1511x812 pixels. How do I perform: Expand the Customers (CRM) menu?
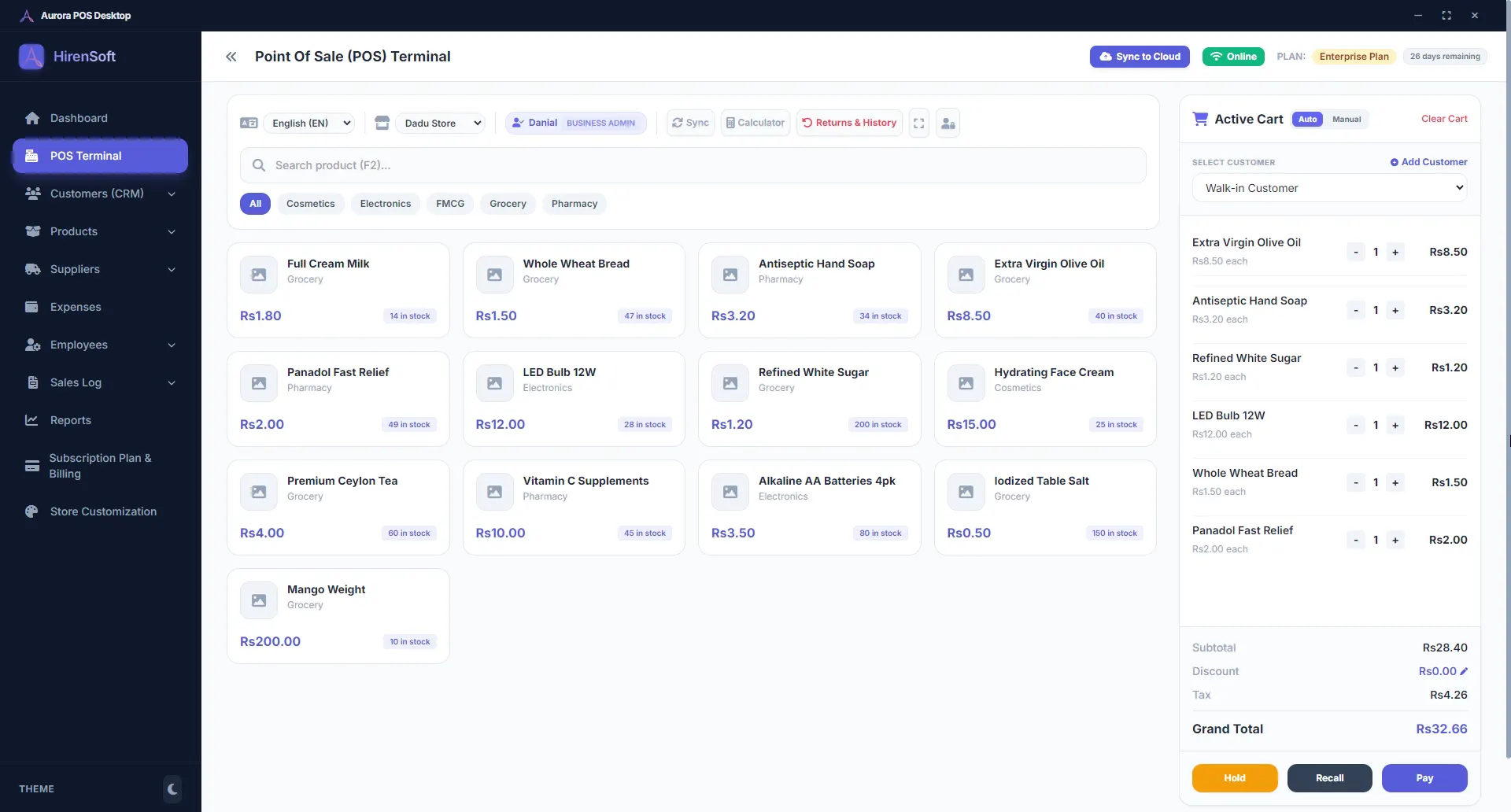(x=100, y=194)
